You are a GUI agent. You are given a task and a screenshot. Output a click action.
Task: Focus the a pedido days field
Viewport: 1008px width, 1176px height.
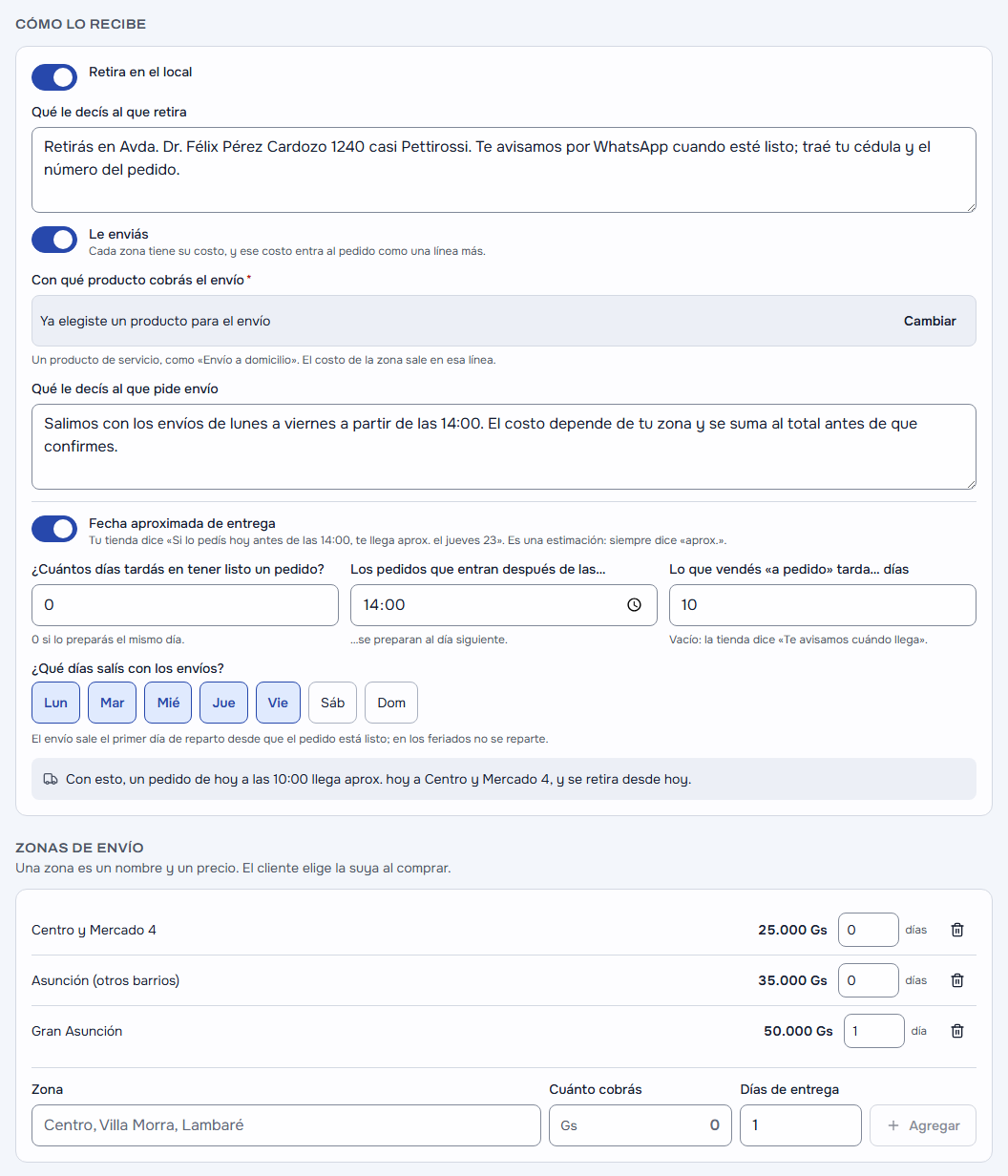tap(823, 605)
